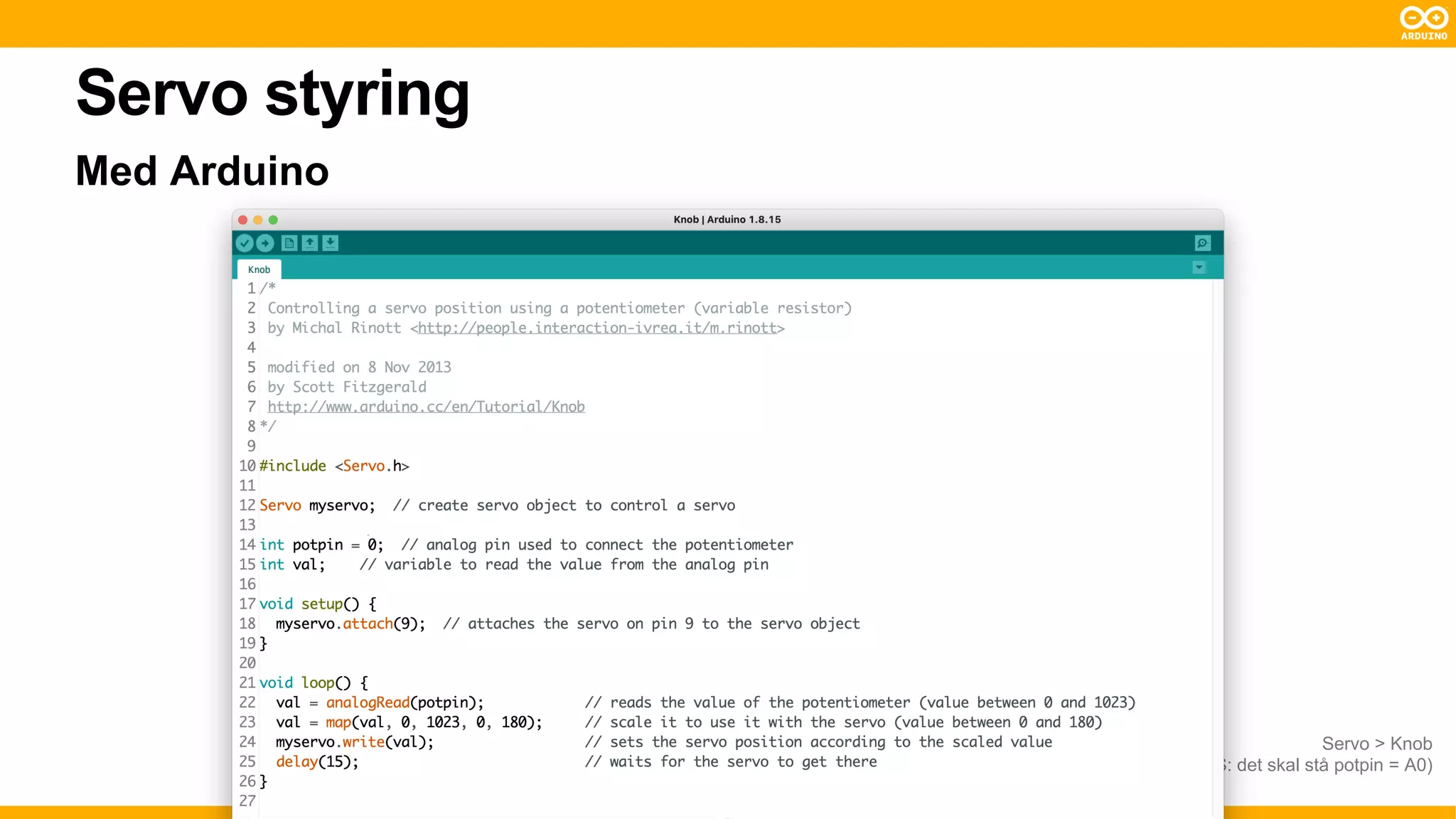This screenshot has height=819, width=1456.
Task: Maximize window using green button
Action: [x=273, y=220]
